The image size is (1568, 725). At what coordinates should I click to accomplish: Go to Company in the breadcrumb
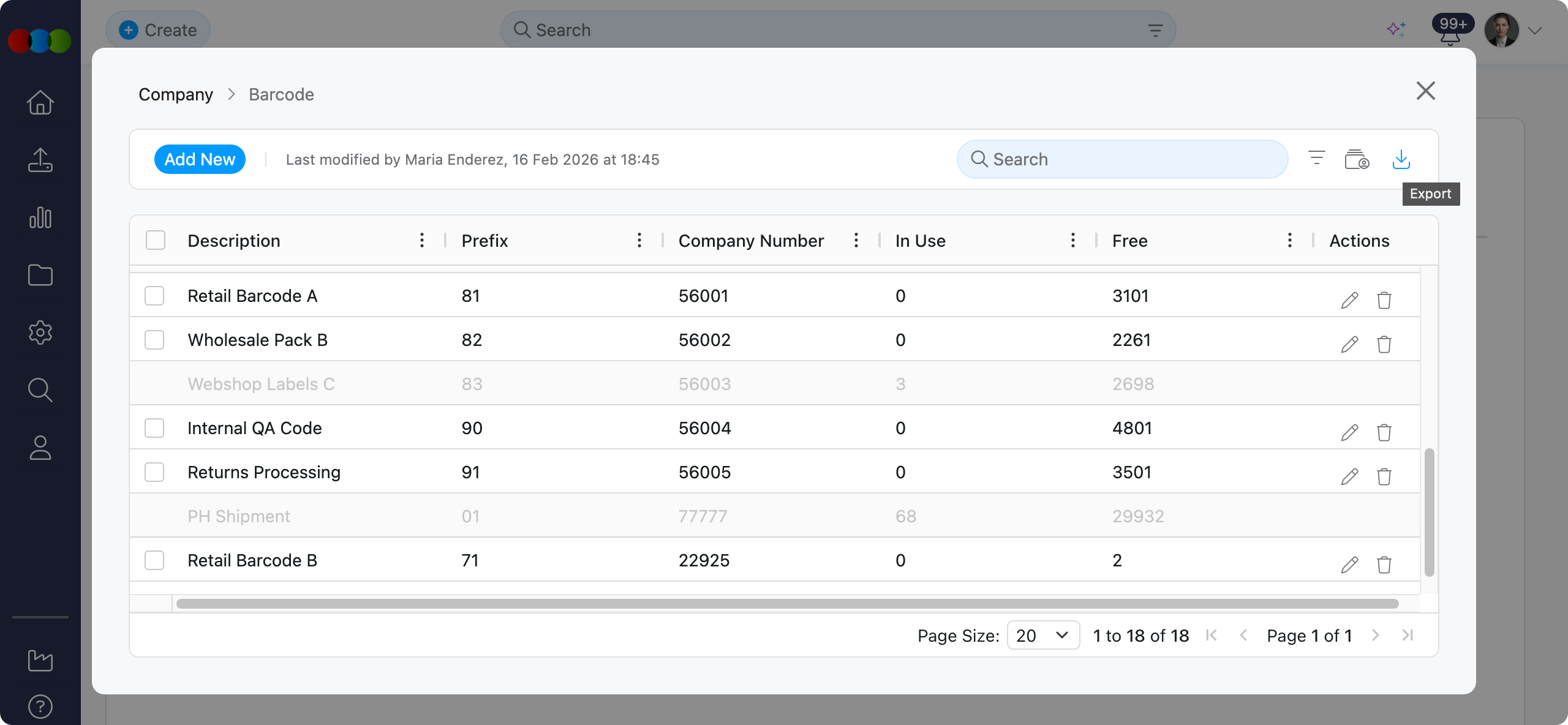click(176, 94)
